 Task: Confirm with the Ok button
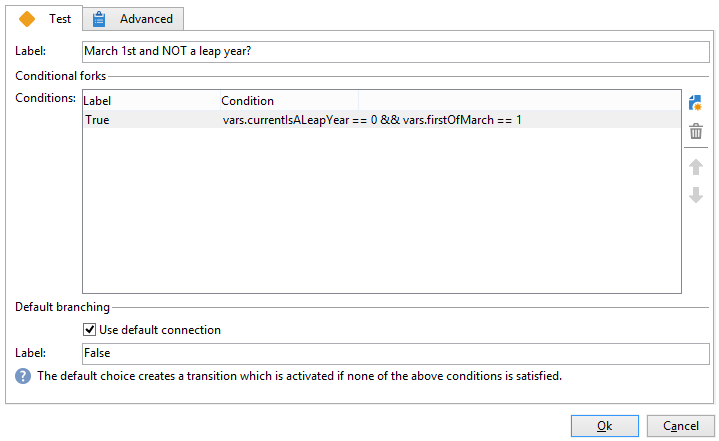click(x=604, y=426)
